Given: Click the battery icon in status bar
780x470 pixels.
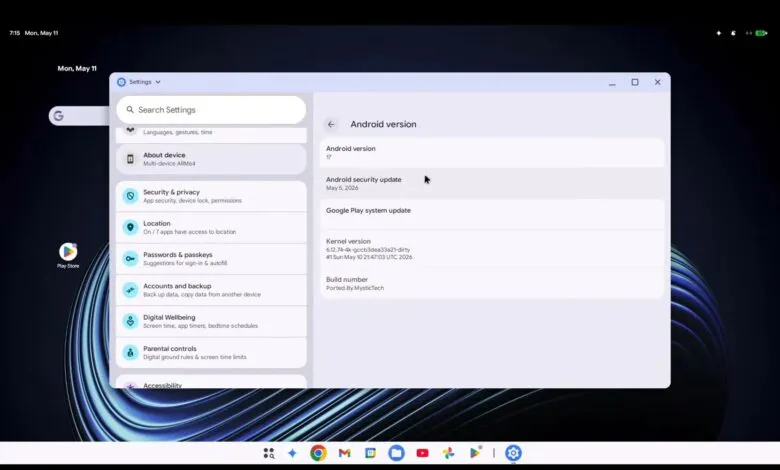Looking at the screenshot, I should coord(761,33).
